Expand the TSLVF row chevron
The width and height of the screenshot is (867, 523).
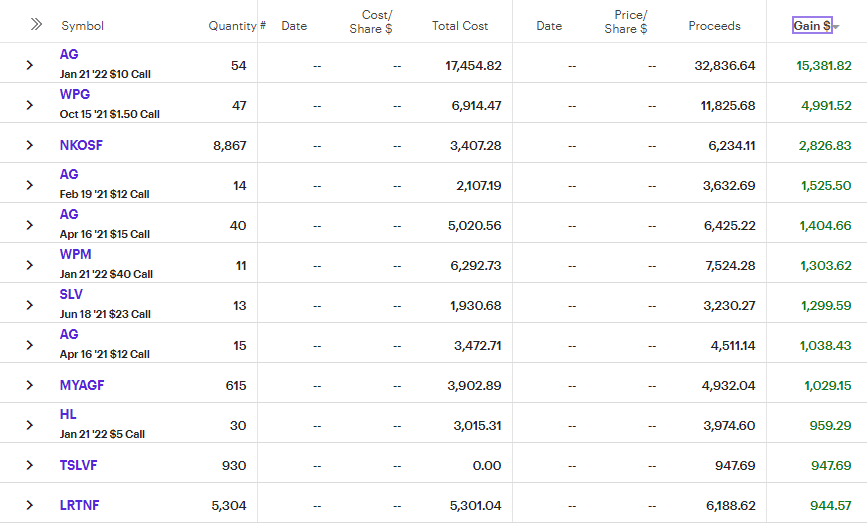[30, 465]
